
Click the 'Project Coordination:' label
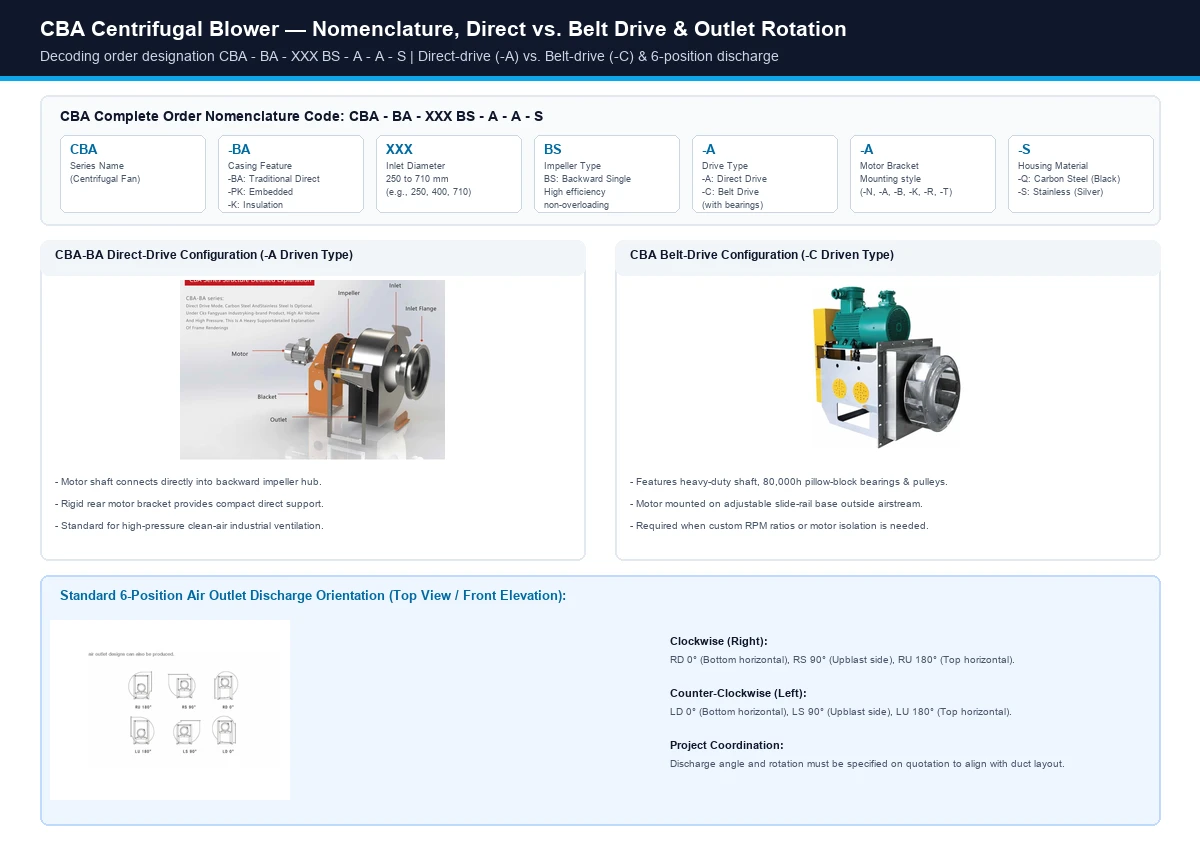click(727, 745)
